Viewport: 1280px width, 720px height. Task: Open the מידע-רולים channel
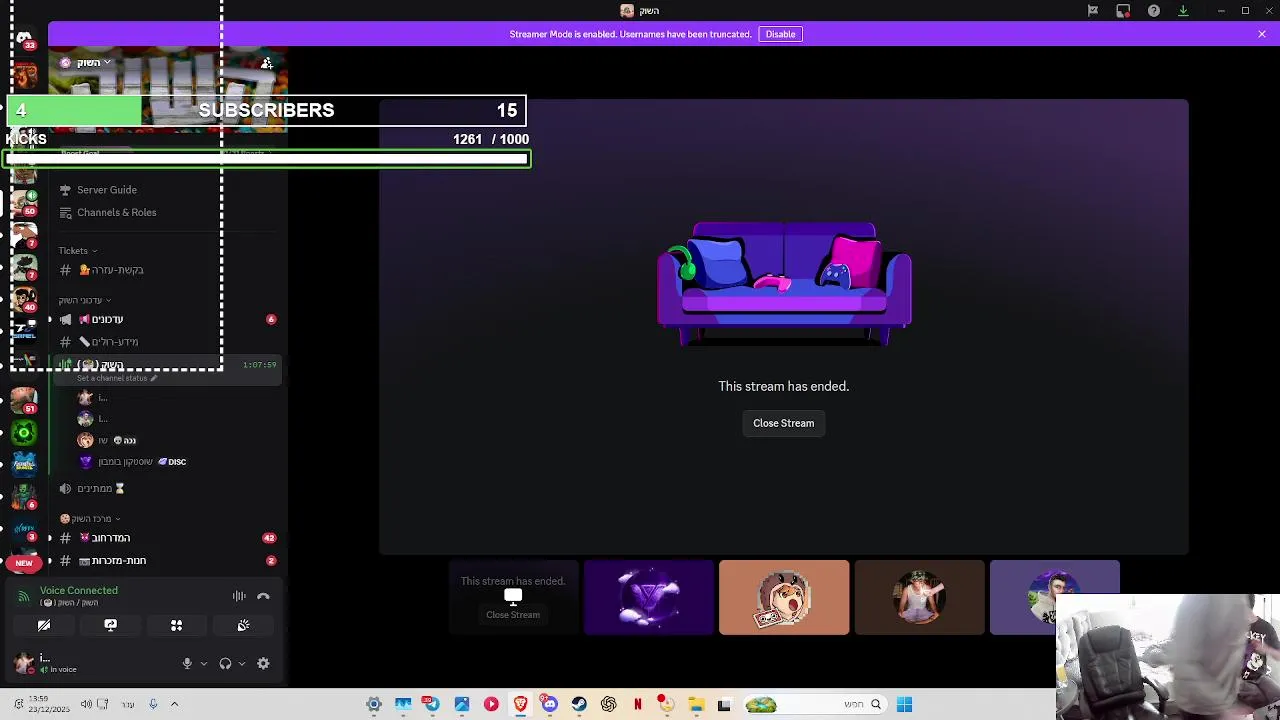point(115,342)
